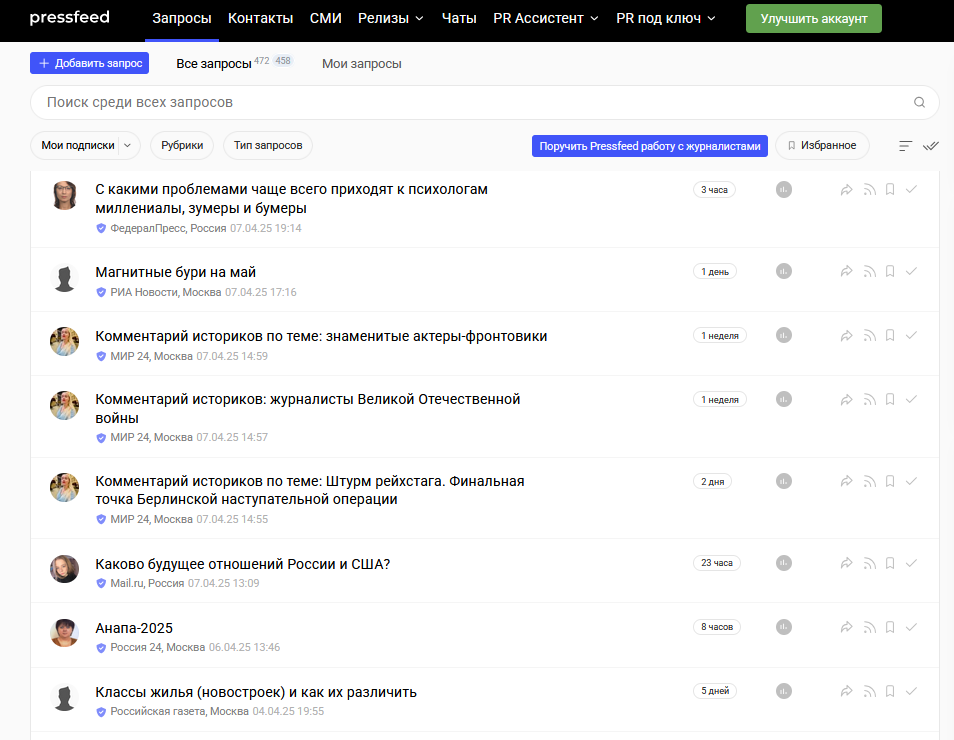The width and height of the screenshot is (954, 740).
Task: Click RSS icon for России и США row
Action: 869,563
